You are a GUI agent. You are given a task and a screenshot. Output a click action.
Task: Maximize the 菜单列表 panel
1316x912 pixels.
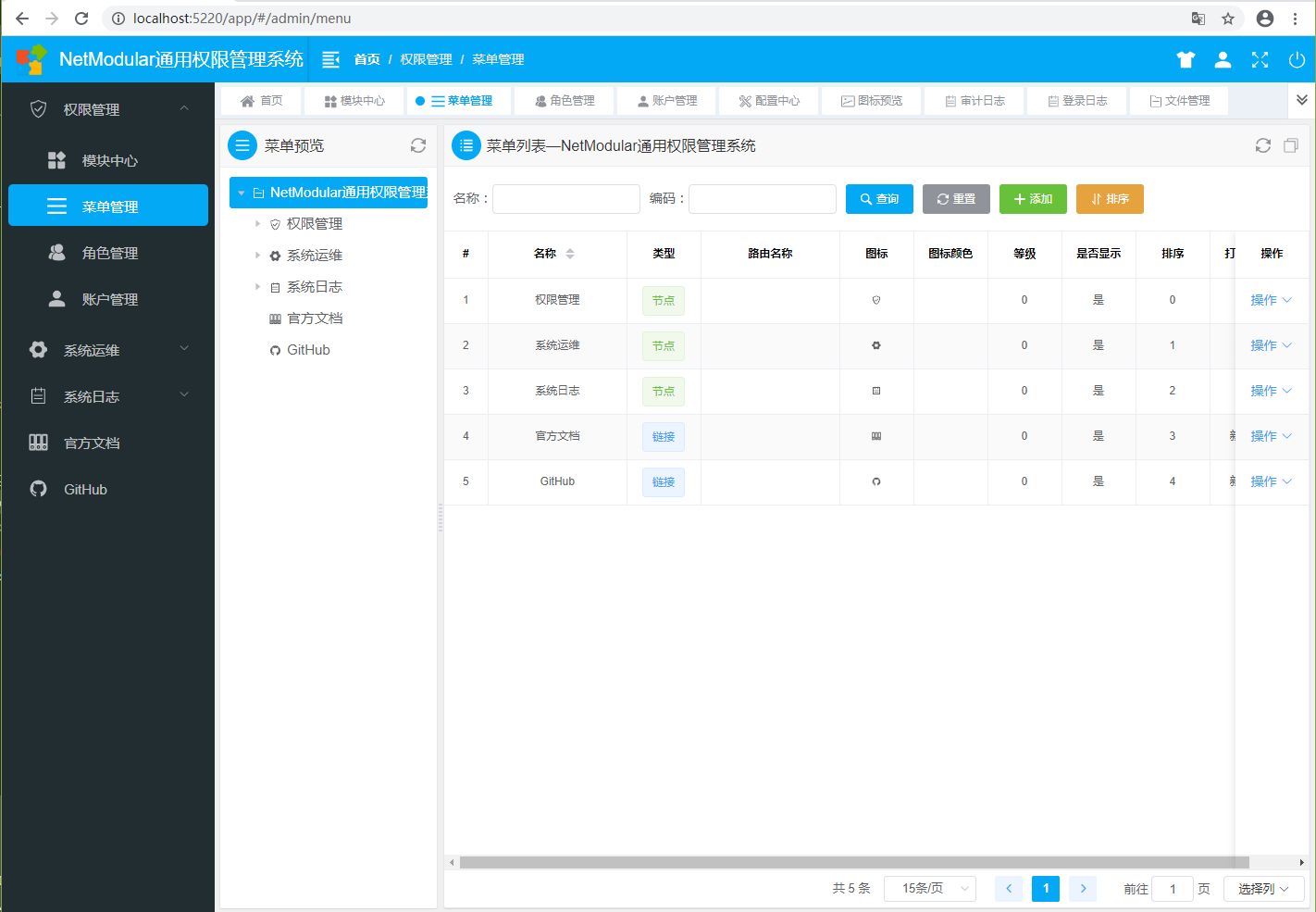click(1291, 145)
